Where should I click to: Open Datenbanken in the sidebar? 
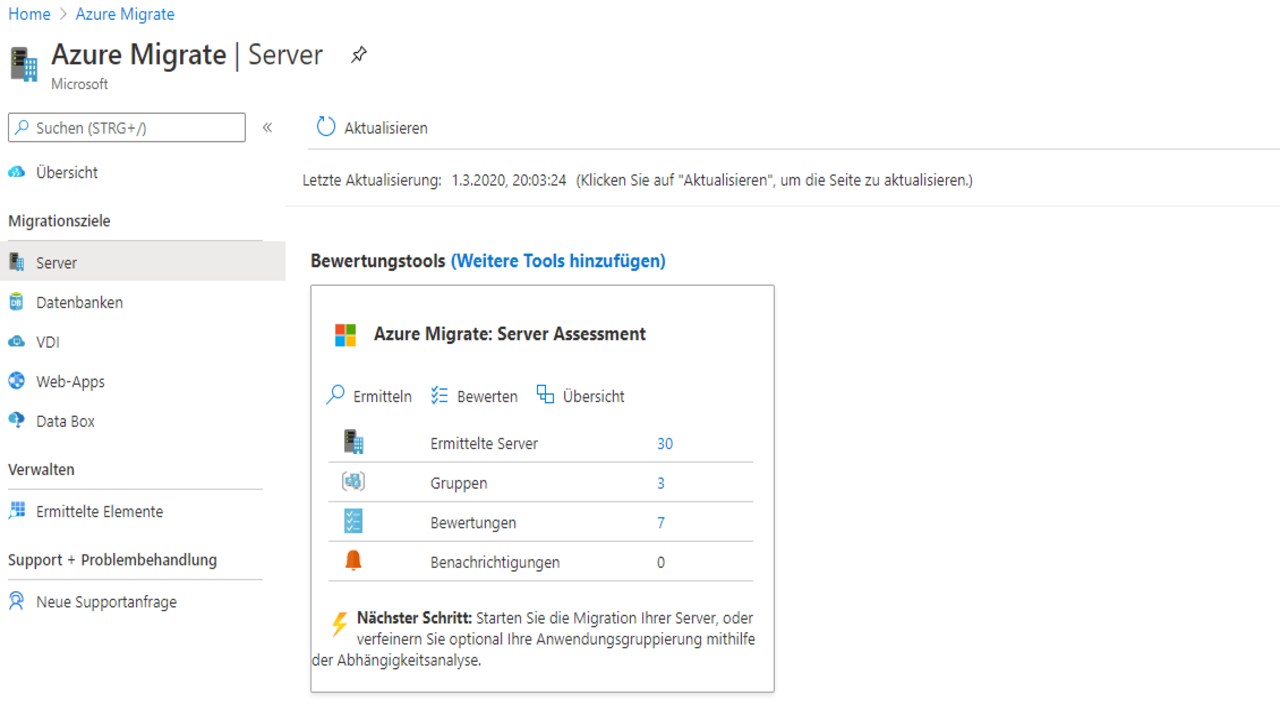tap(79, 302)
